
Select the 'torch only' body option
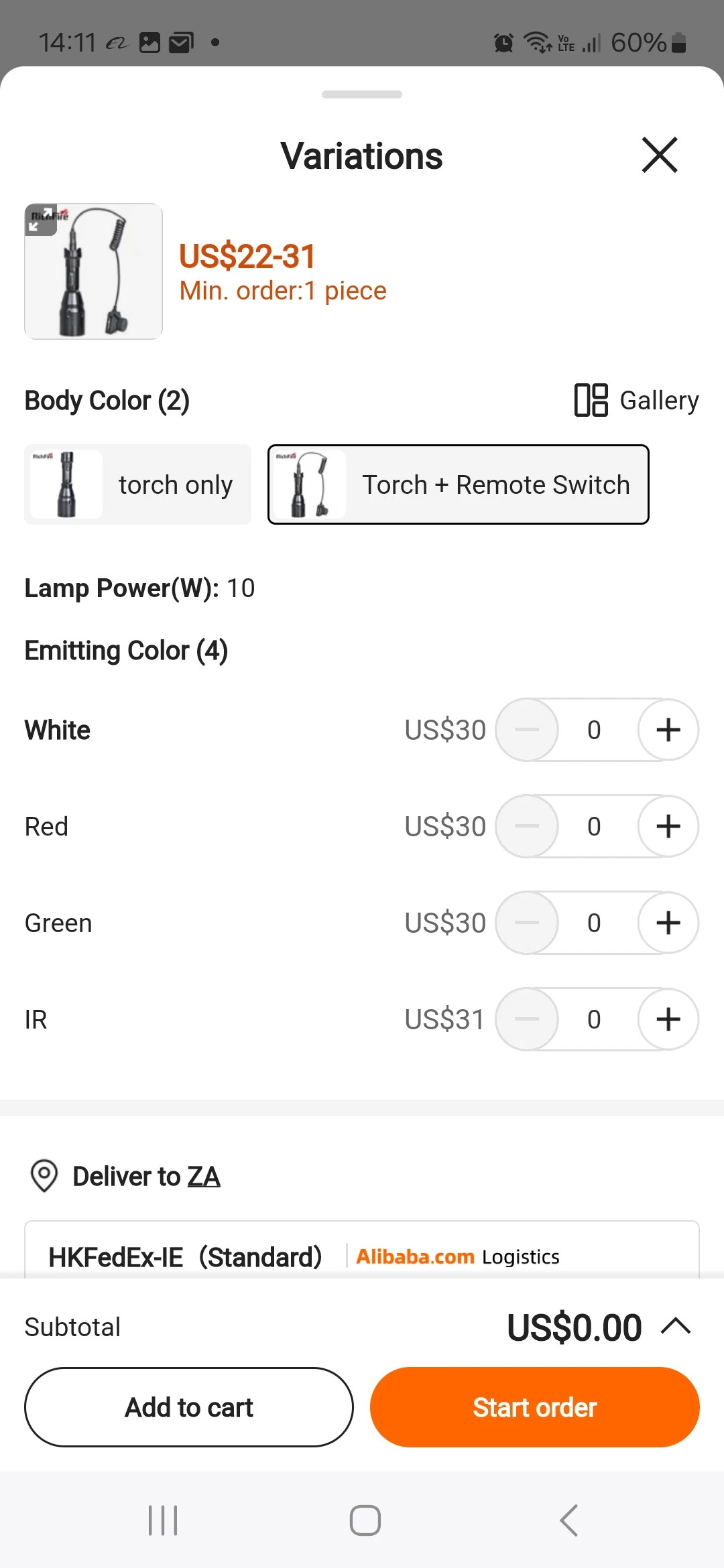click(138, 484)
